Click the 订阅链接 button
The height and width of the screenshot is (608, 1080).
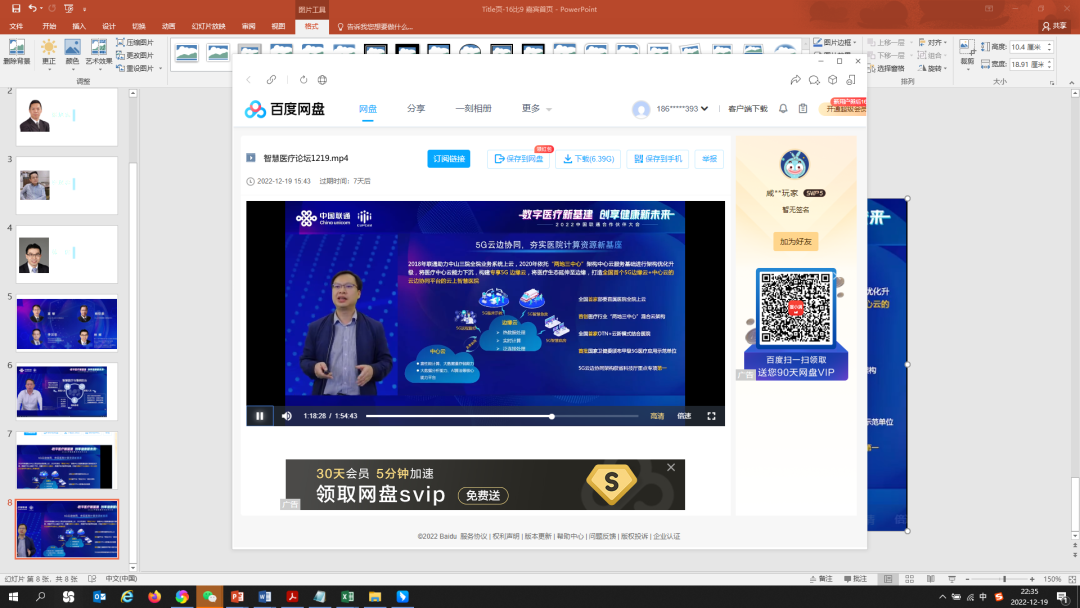coord(448,158)
